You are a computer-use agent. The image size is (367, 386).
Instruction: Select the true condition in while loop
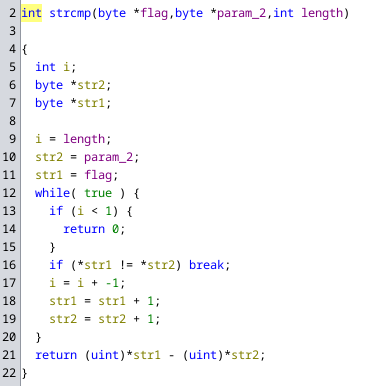point(98,193)
